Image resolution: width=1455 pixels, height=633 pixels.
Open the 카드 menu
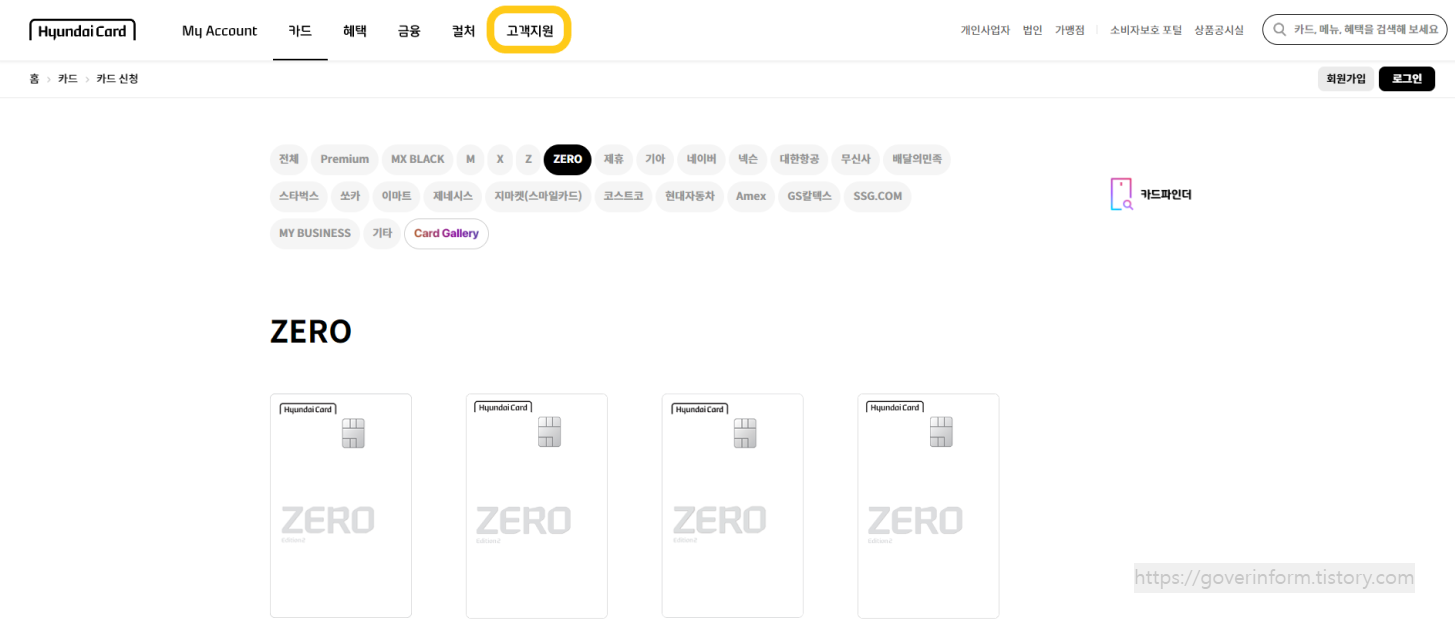(300, 31)
